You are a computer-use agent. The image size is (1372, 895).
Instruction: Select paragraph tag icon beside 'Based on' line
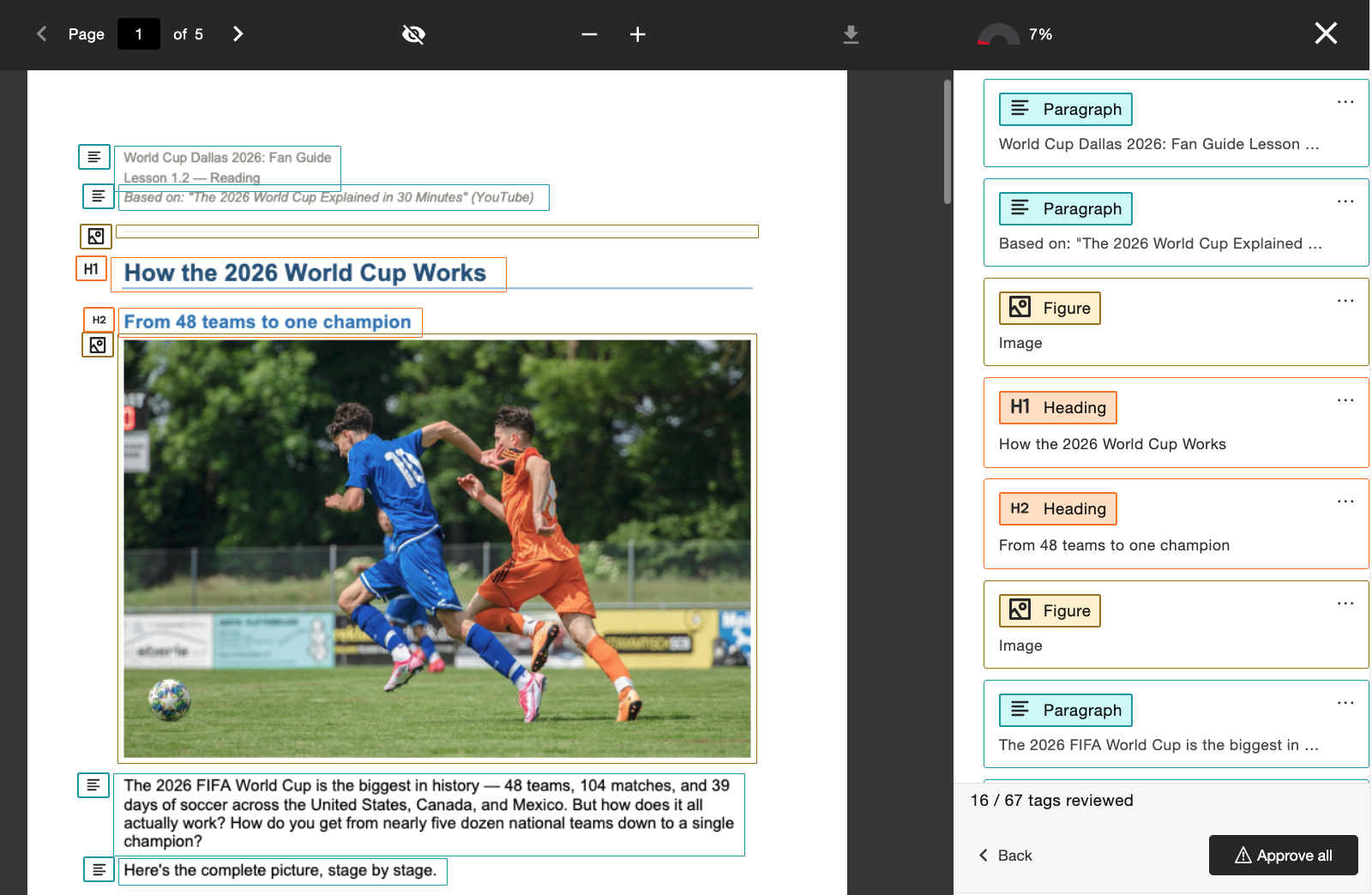(99, 196)
